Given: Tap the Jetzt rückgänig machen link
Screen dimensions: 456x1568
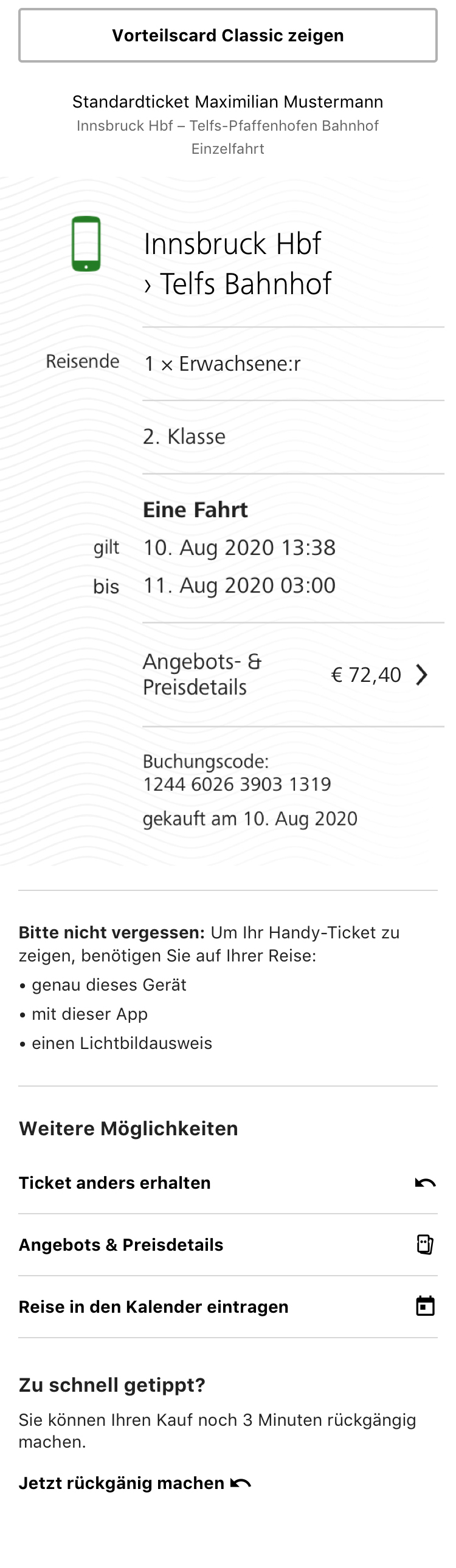Looking at the screenshot, I should click(x=122, y=1484).
